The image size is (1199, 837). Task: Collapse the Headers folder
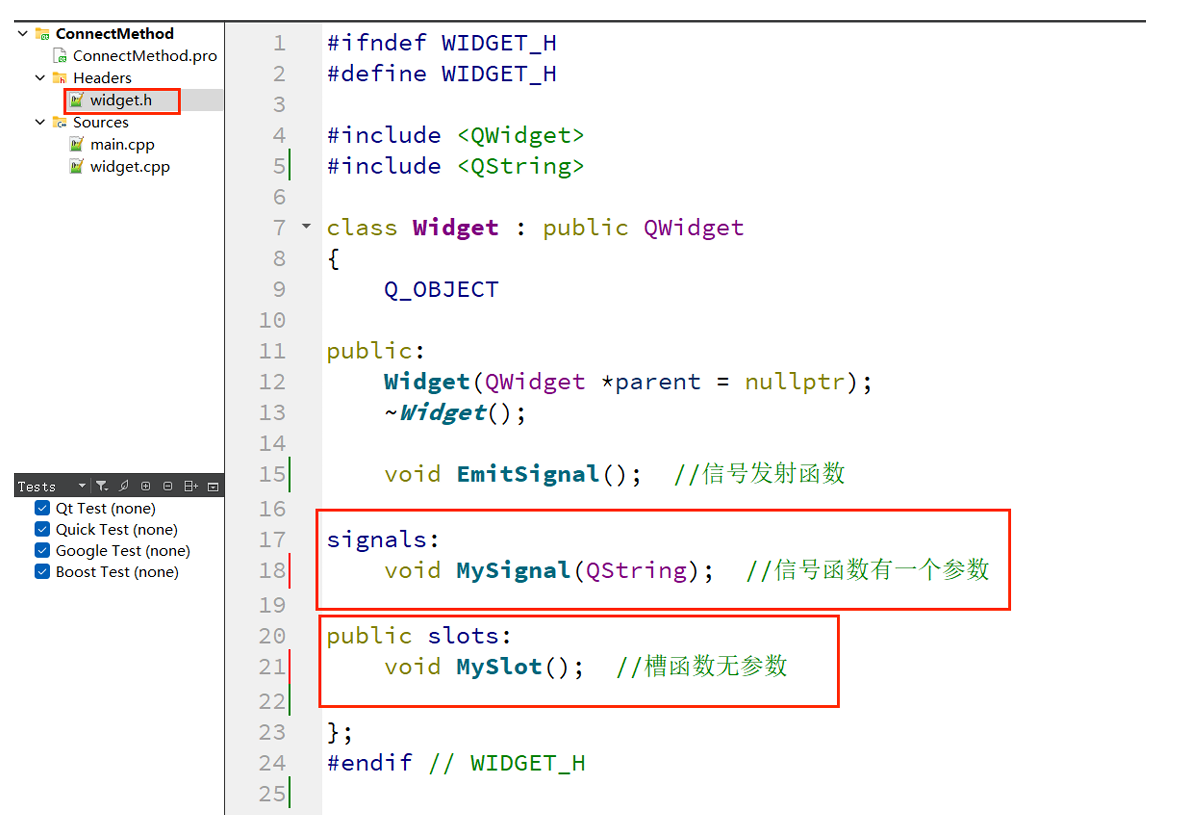click(x=39, y=78)
